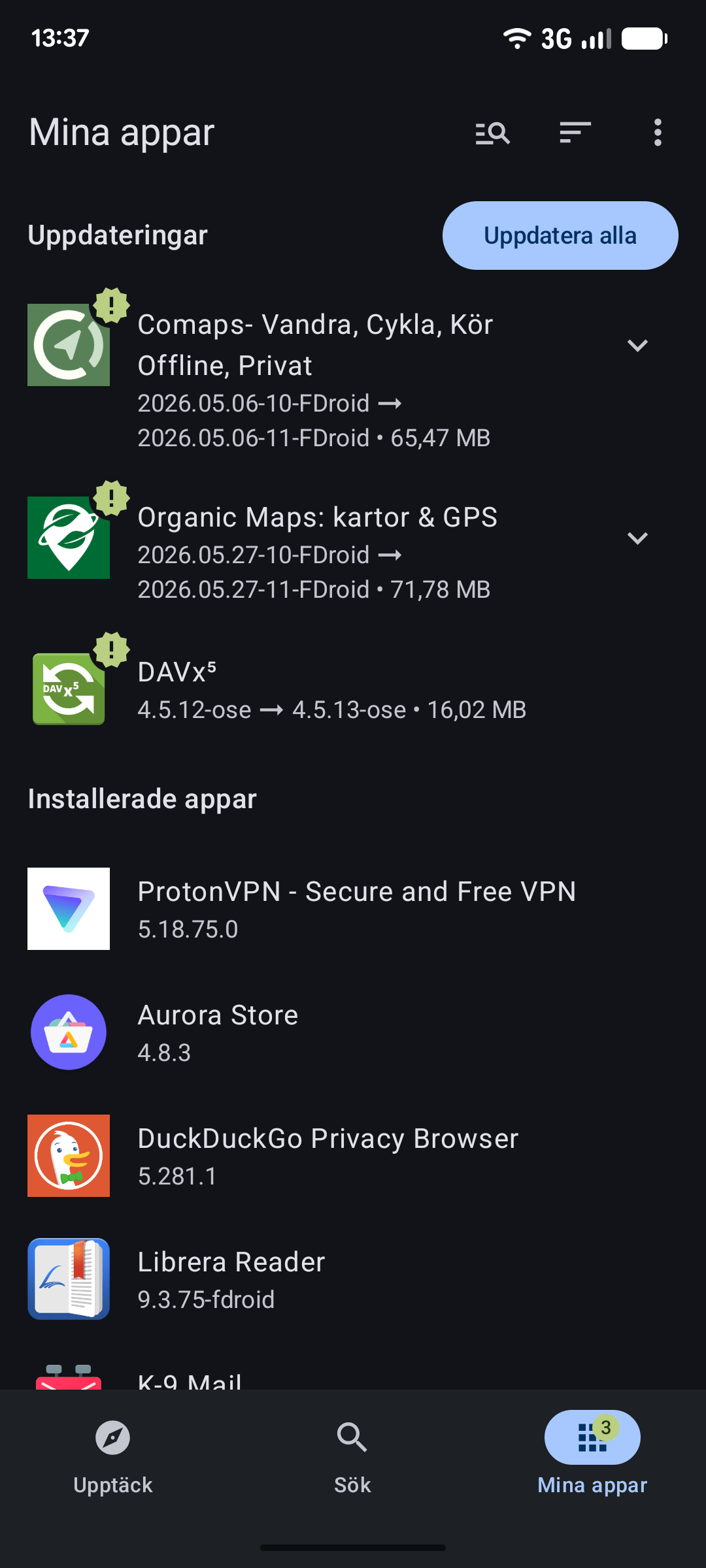Open the search-in-list icon in header
Screen dimensions: 706x1568
point(493,133)
